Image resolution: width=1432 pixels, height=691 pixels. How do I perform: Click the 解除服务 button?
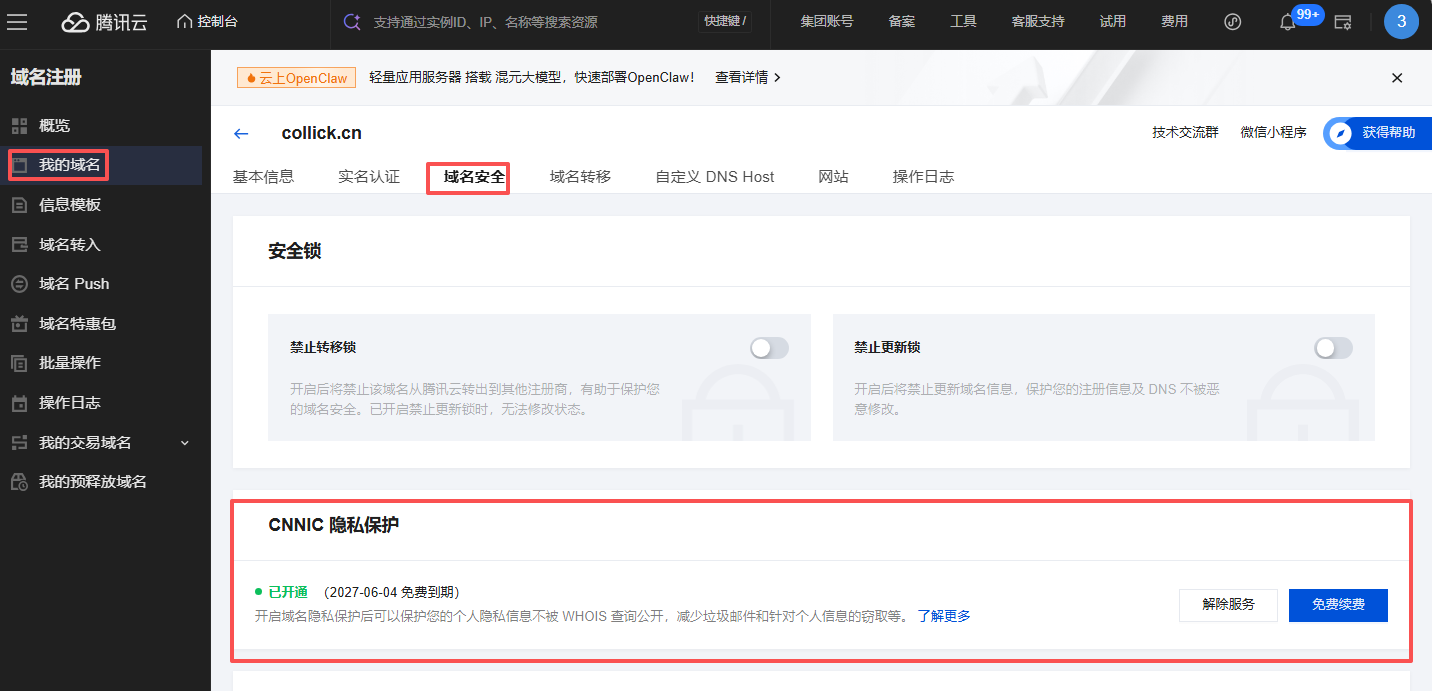[x=1228, y=605]
